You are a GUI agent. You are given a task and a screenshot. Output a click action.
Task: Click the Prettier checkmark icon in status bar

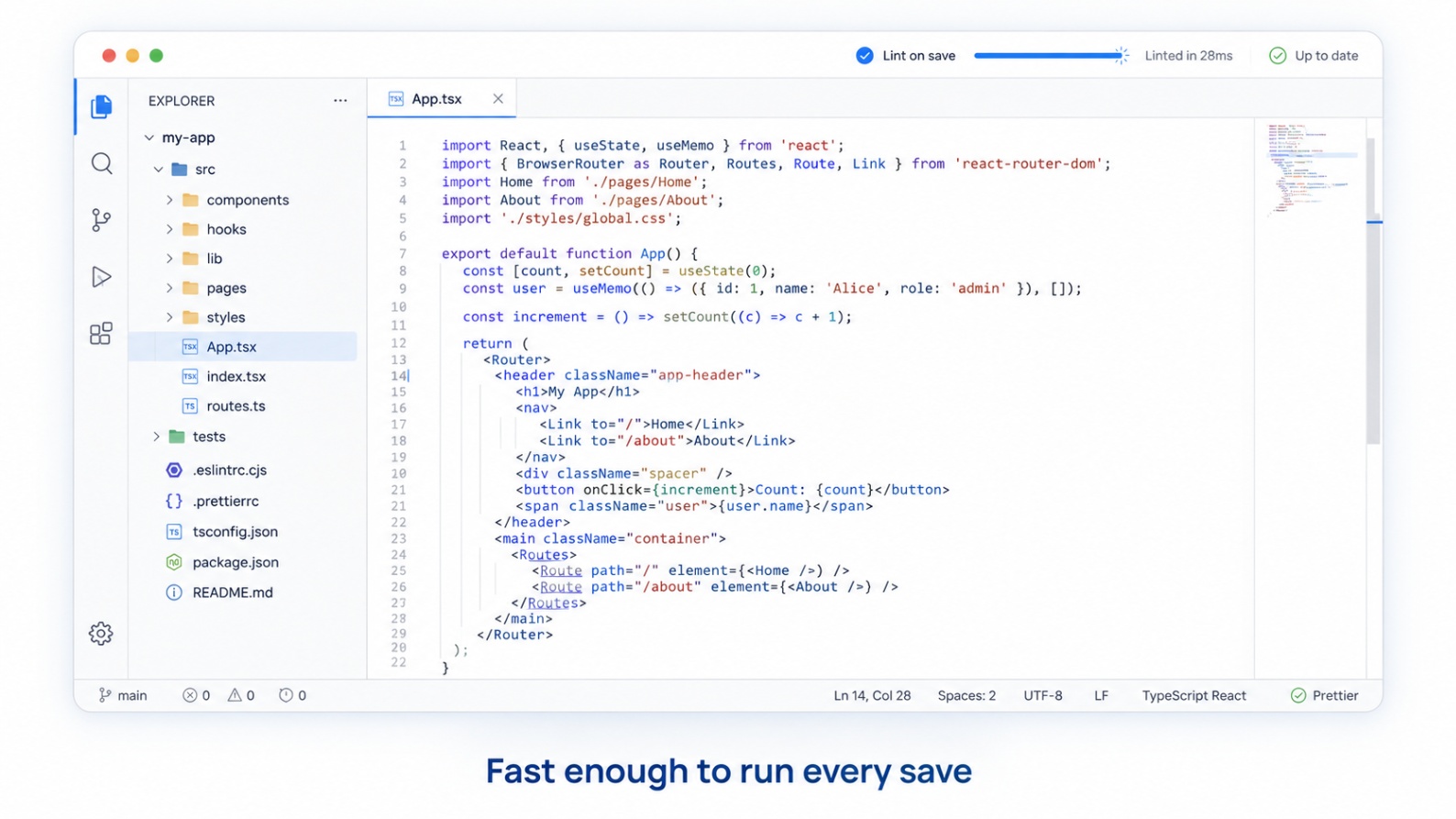[x=1298, y=695]
